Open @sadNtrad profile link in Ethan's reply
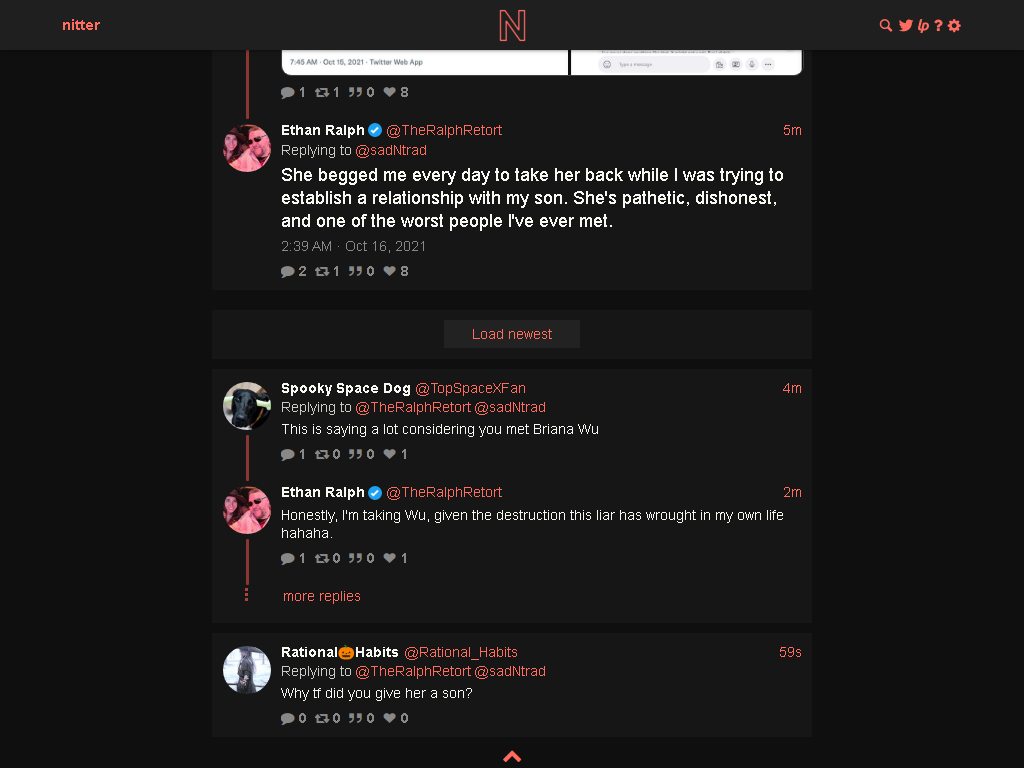 click(391, 150)
